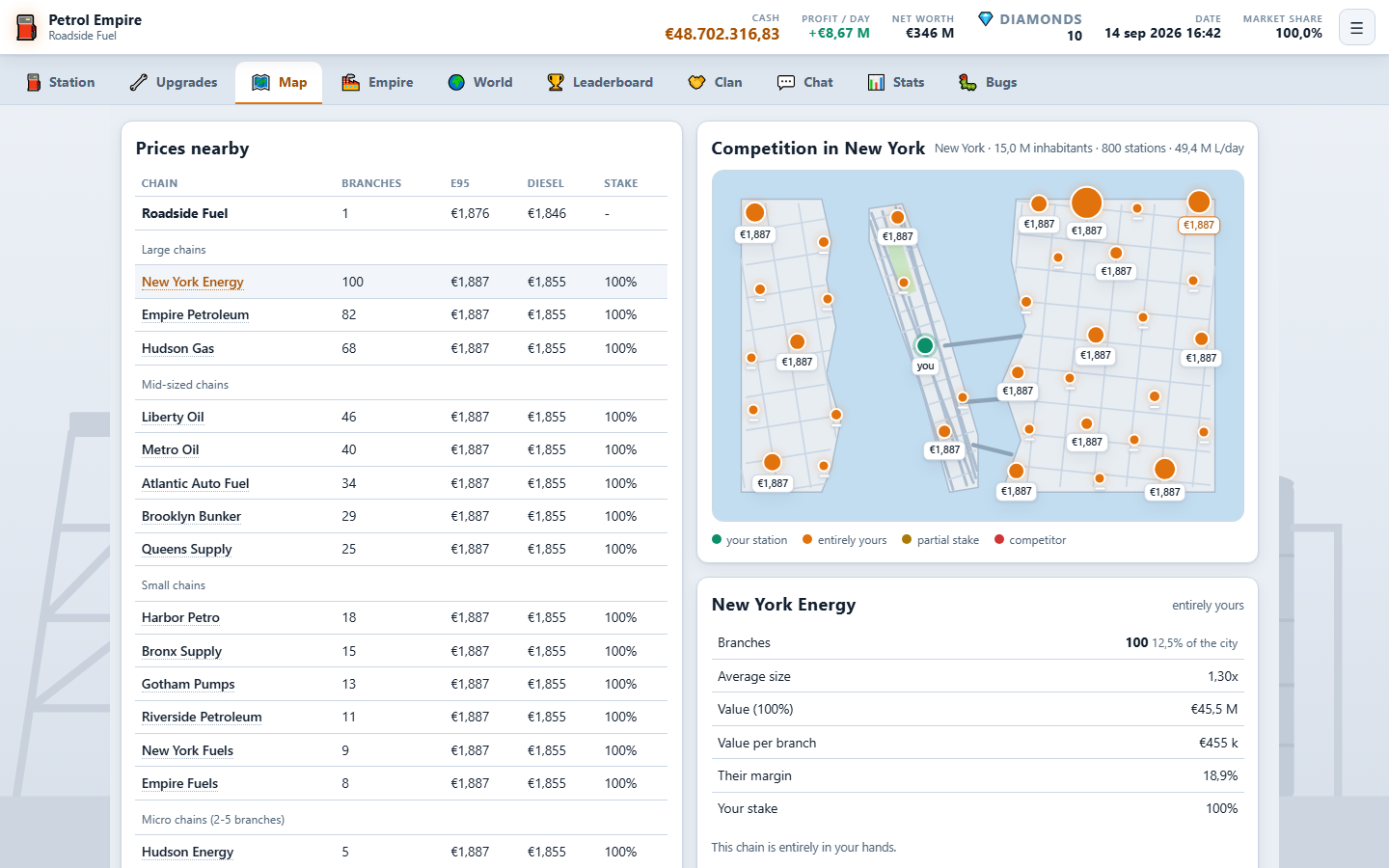
Task: Select the green 'you' station marker on map
Action: tap(925, 345)
